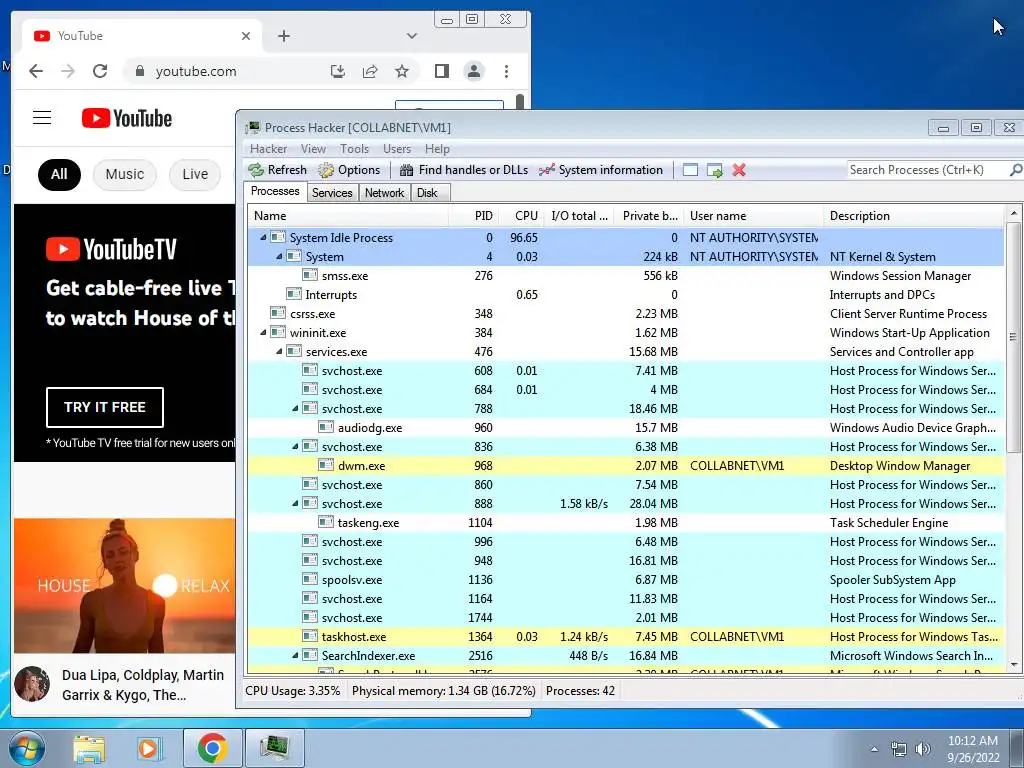Open the YouTube hamburger guide menu

point(42,118)
